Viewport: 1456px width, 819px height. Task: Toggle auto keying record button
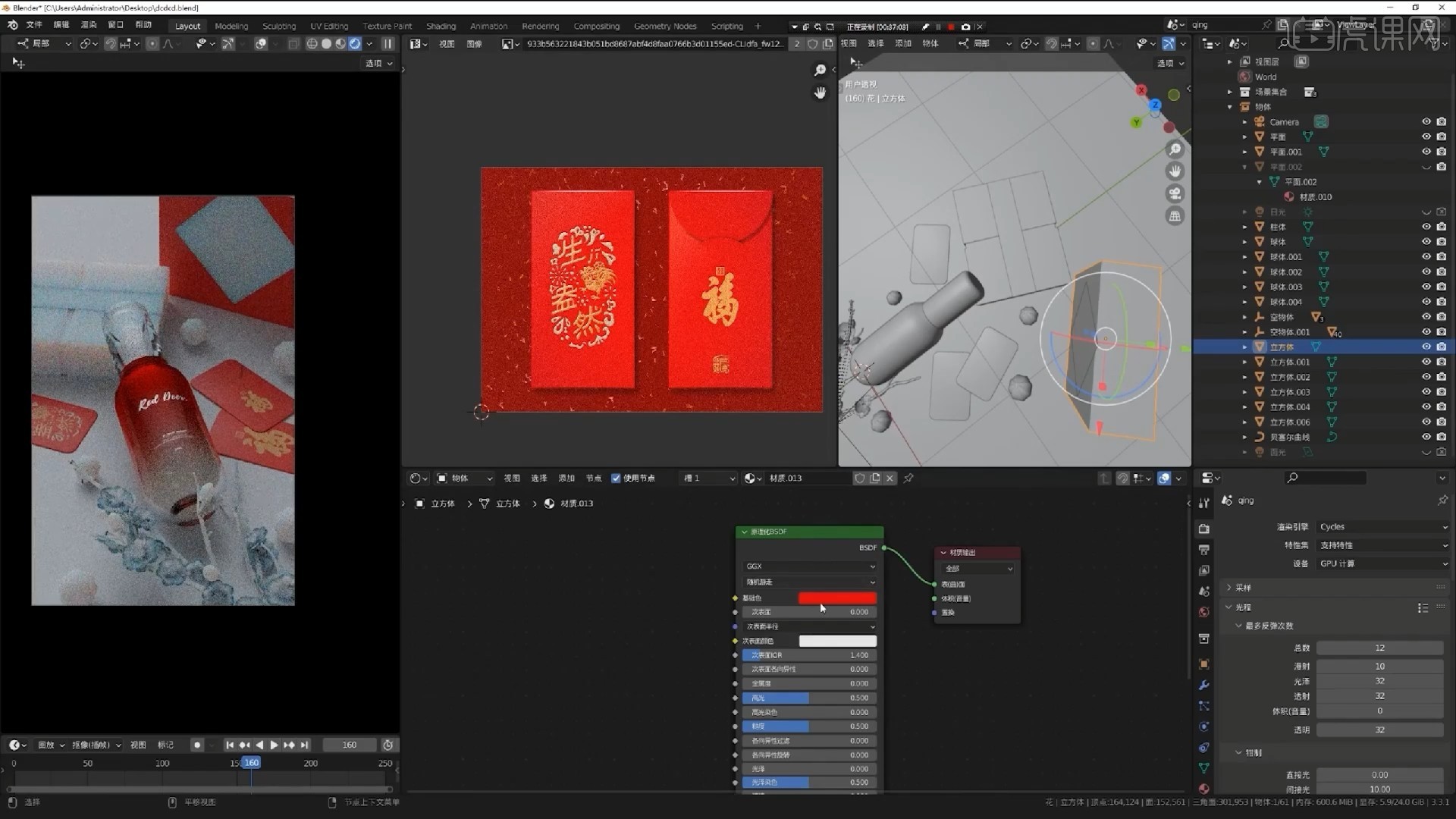(x=197, y=745)
